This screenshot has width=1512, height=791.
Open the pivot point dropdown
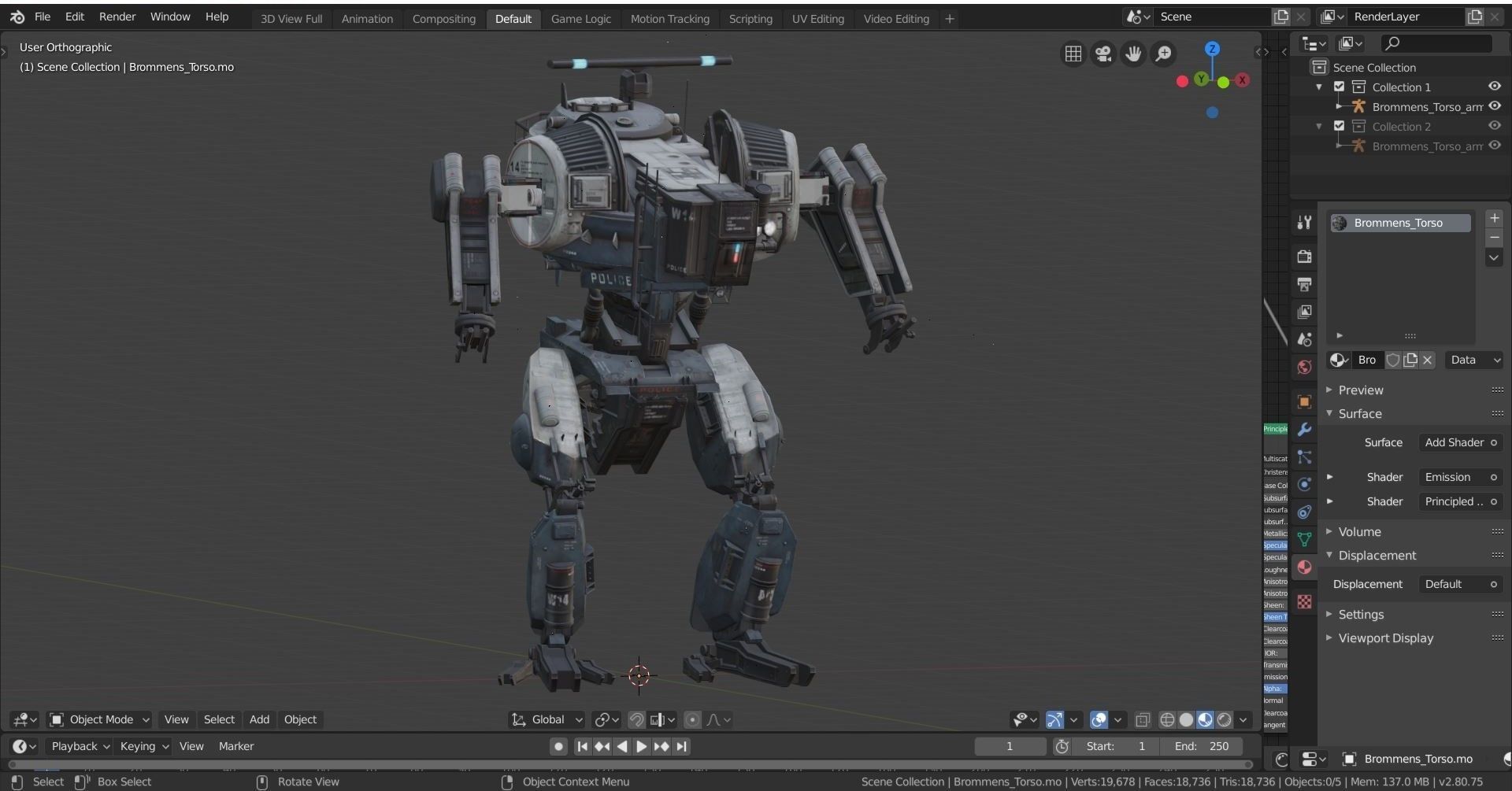point(606,719)
